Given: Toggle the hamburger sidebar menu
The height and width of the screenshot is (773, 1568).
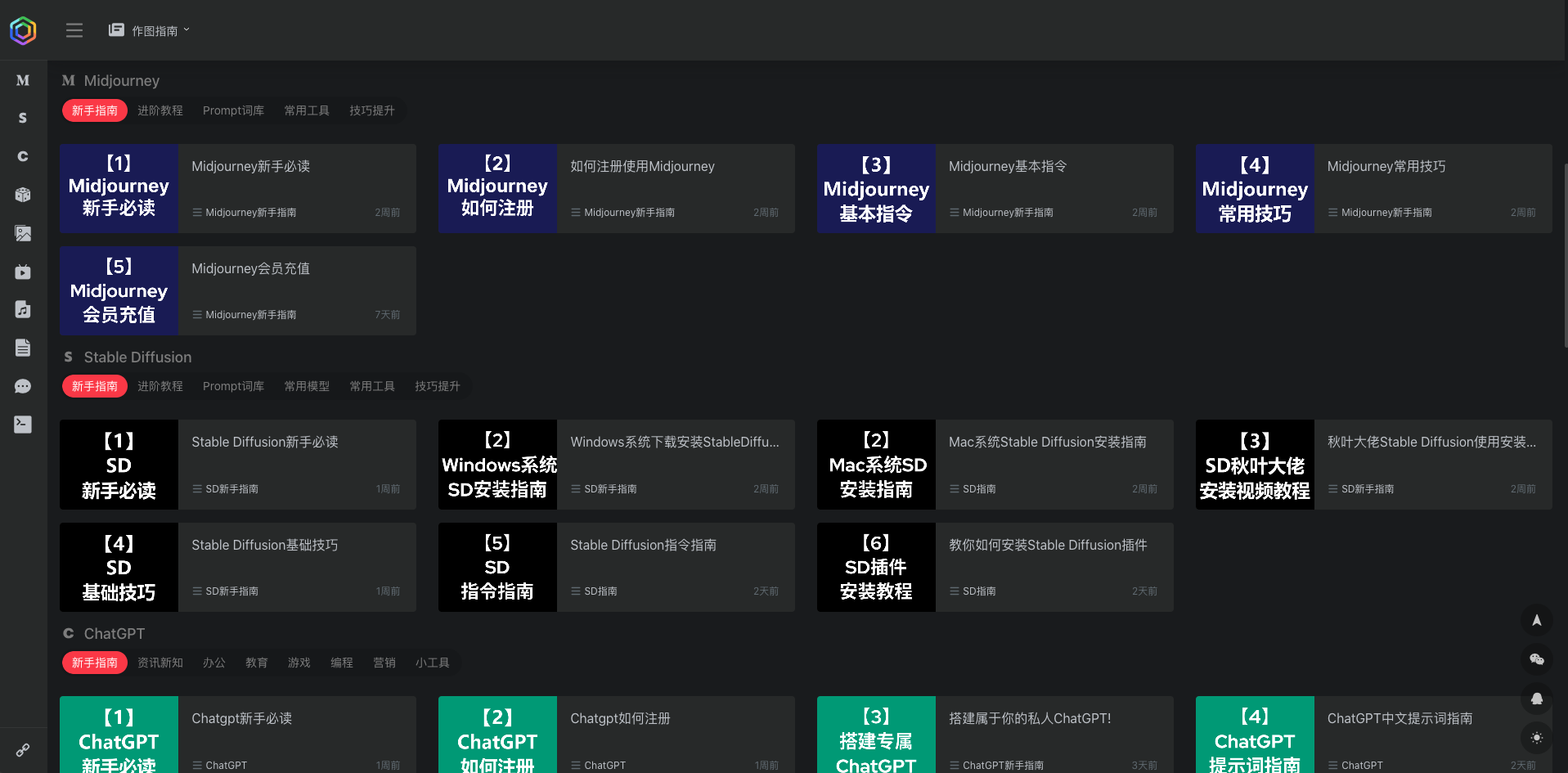Looking at the screenshot, I should pos(74,30).
